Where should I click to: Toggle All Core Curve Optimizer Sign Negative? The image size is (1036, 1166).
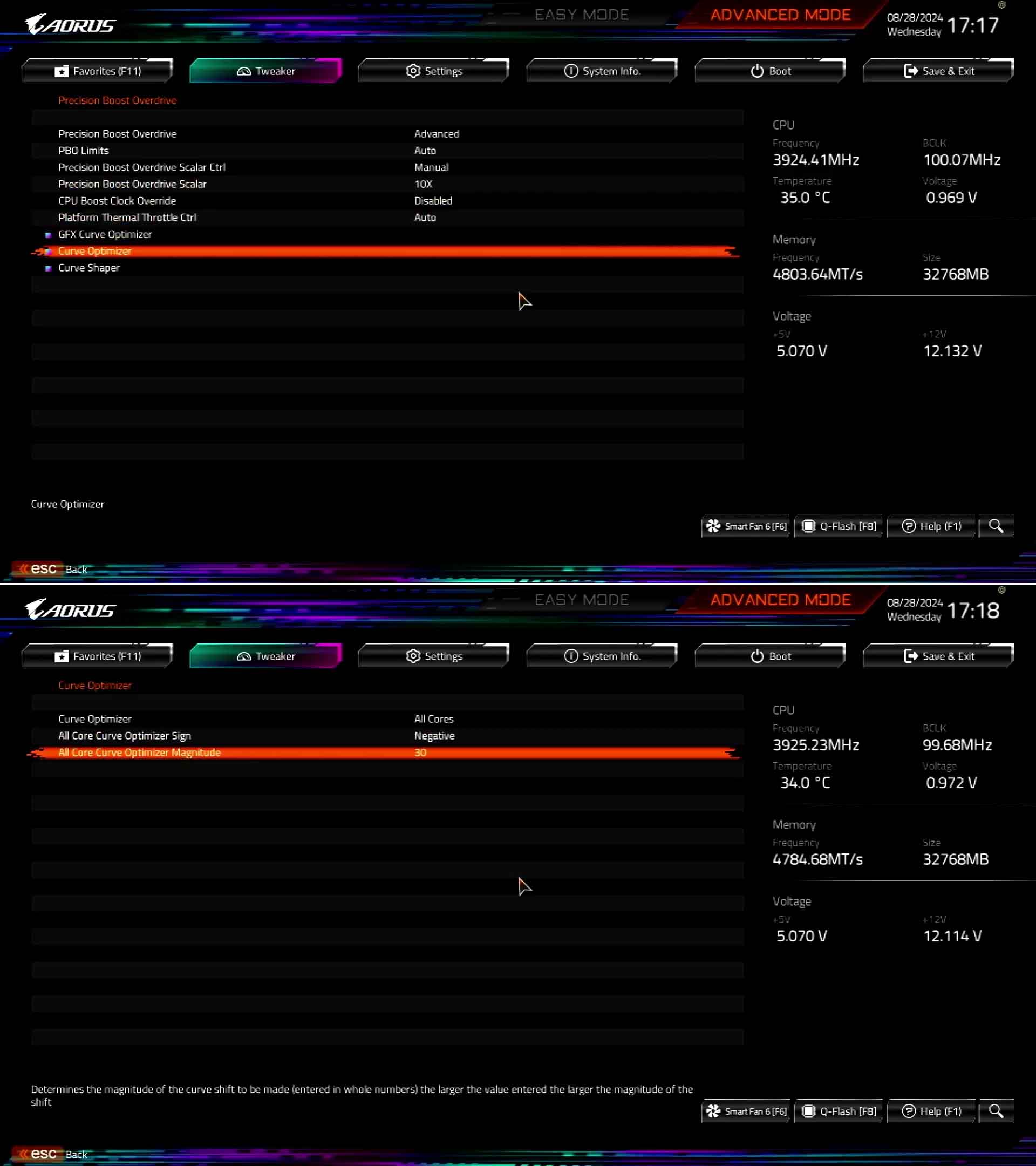(434, 736)
